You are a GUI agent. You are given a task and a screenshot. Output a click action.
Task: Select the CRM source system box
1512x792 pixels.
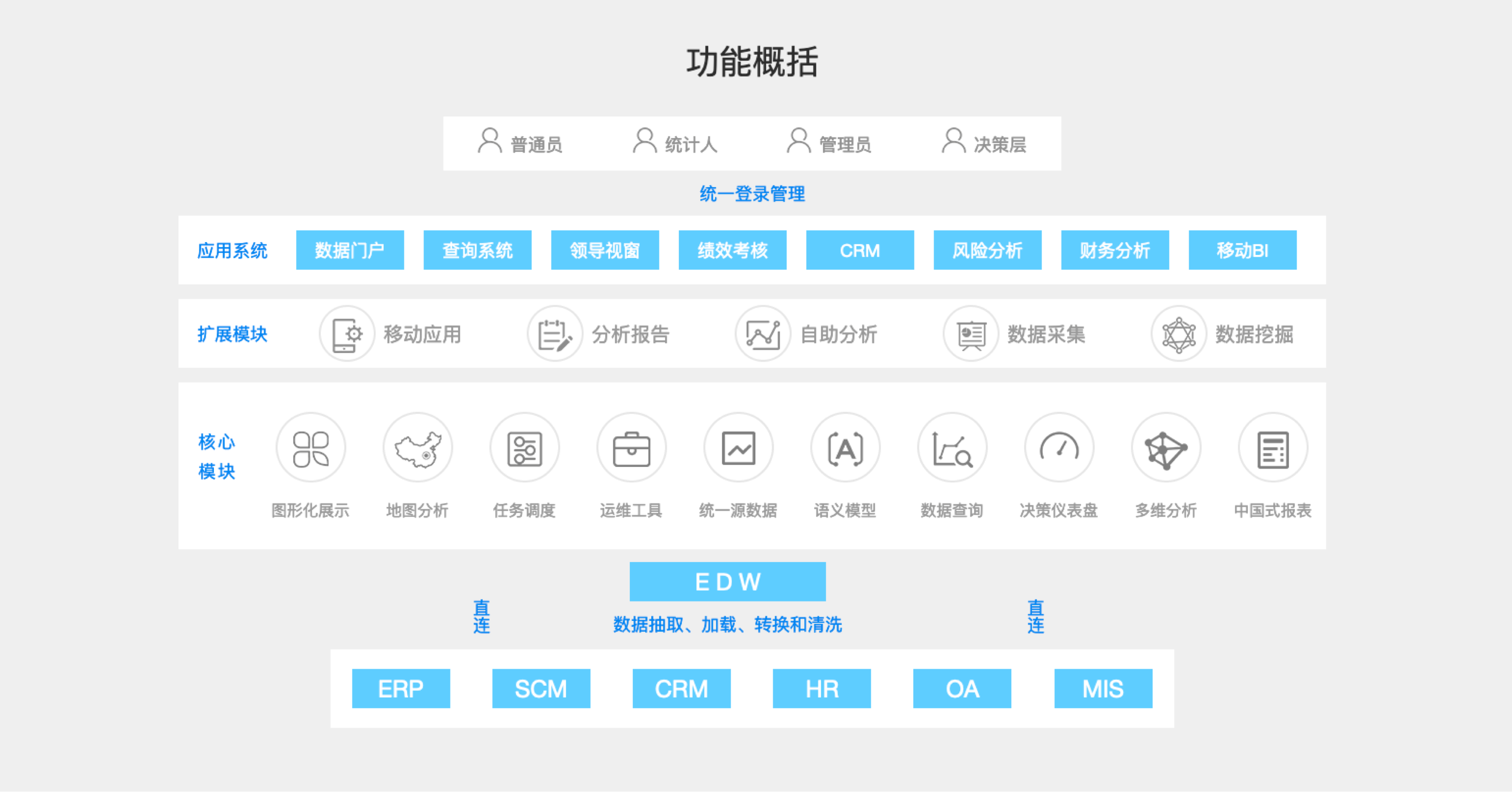coord(681,689)
